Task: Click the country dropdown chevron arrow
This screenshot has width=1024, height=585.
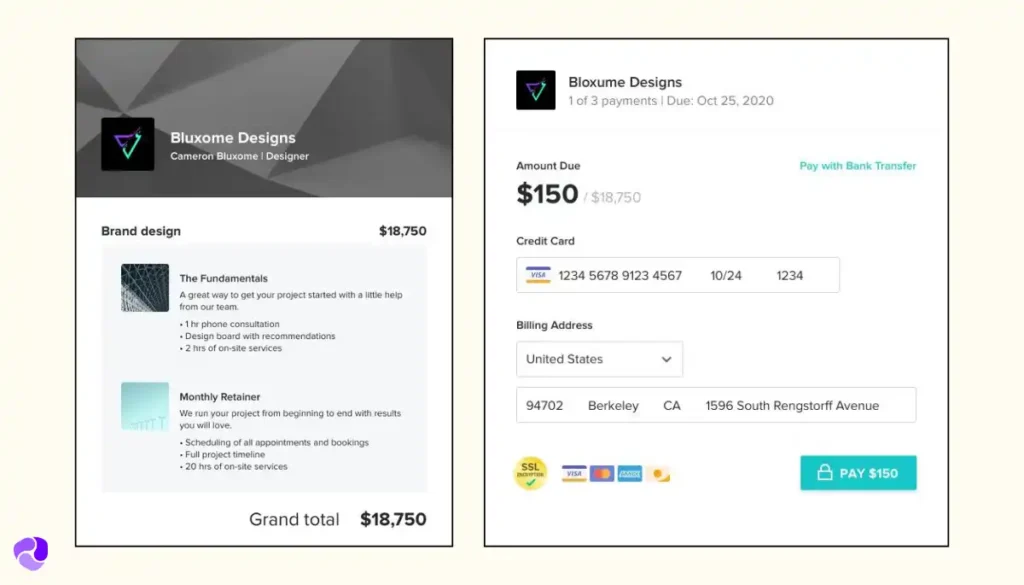Action: tap(668, 359)
